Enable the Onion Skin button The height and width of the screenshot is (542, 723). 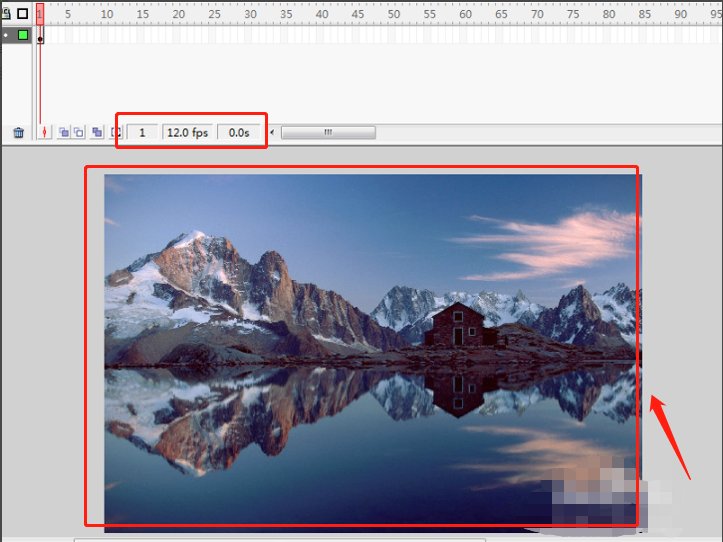[62, 132]
